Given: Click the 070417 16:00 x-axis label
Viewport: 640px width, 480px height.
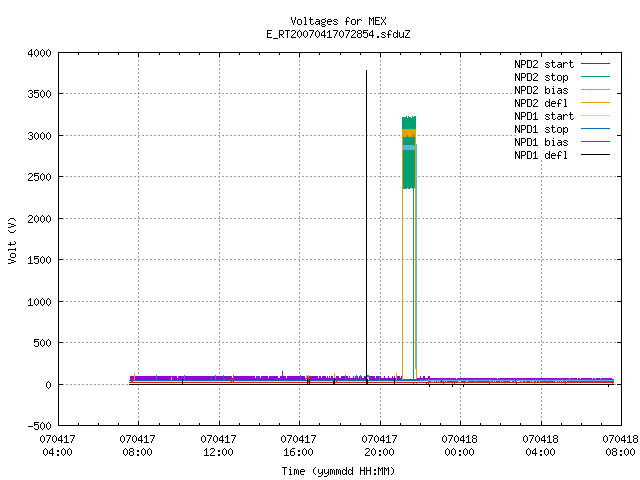Looking at the screenshot, I should pos(298,446).
